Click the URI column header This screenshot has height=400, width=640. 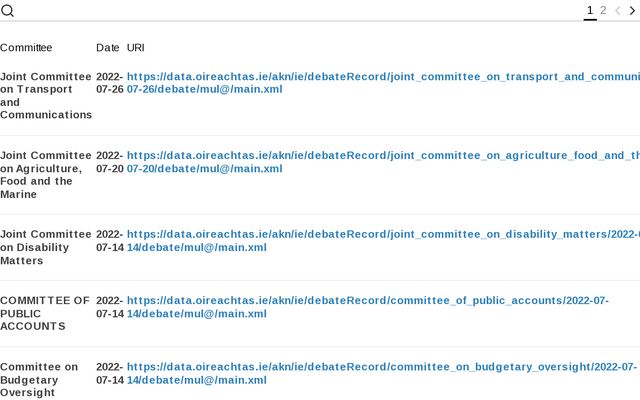[x=136, y=48]
